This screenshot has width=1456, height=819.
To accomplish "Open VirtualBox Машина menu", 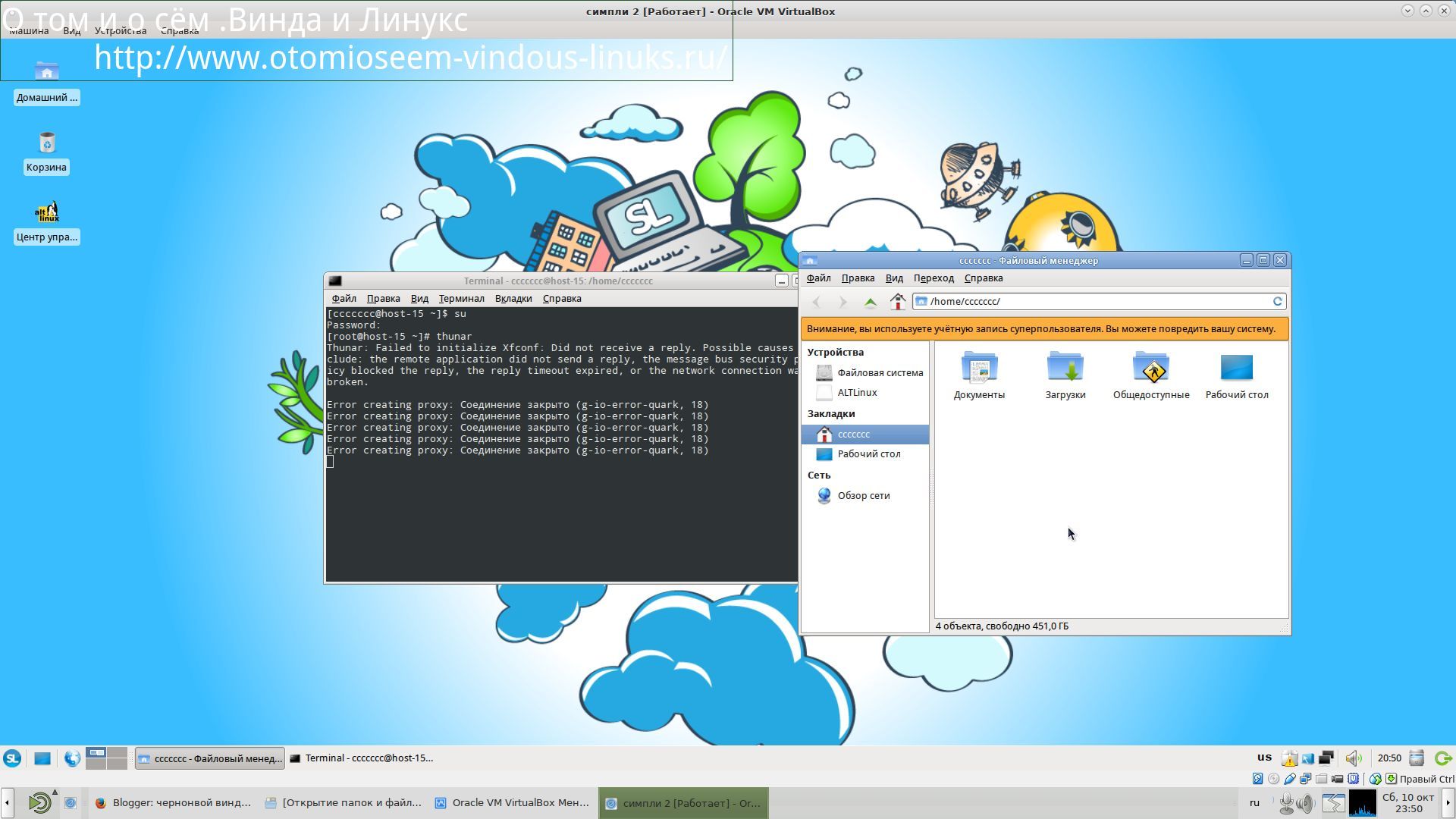I will (29, 31).
